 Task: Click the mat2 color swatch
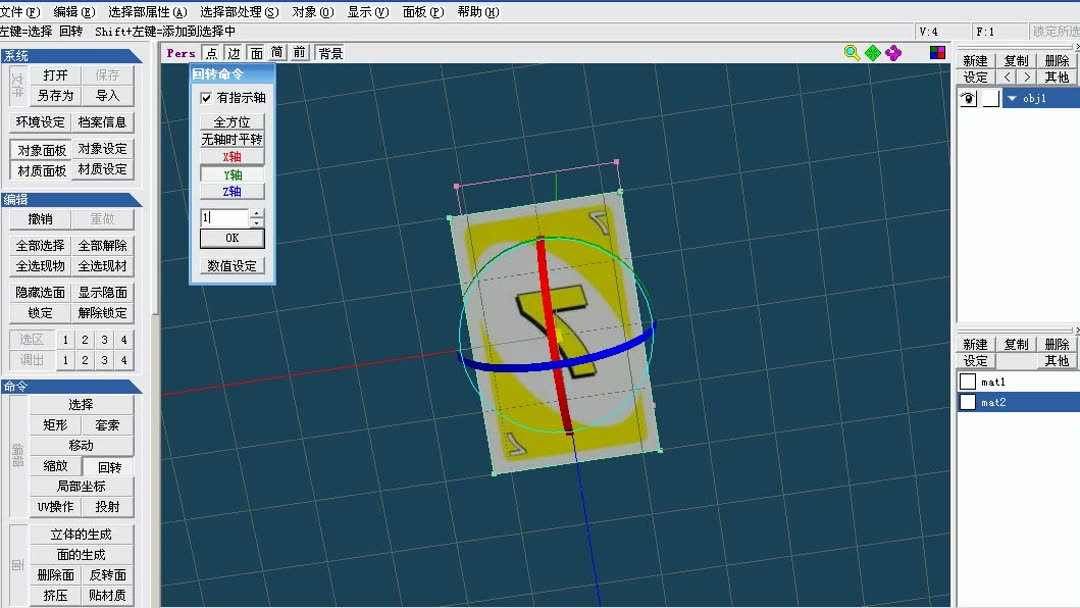pyautogui.click(x=966, y=402)
